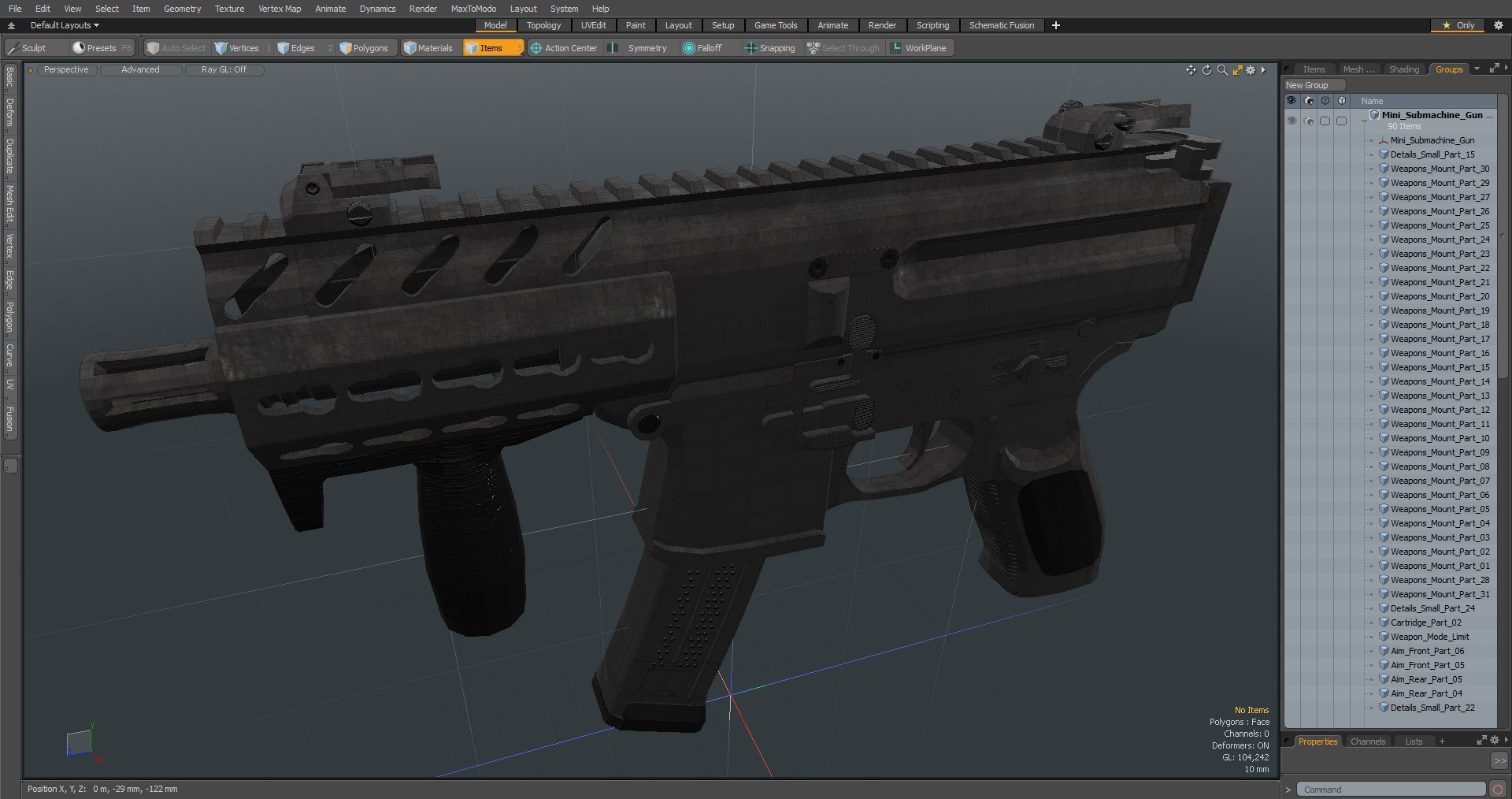This screenshot has height=799, width=1512.
Task: Select the Items mode button
Action: (493, 48)
